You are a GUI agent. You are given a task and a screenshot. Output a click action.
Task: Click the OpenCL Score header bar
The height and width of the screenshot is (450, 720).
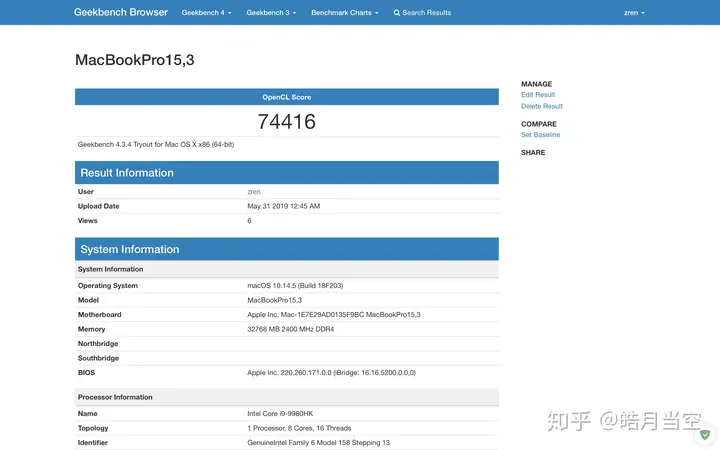click(x=287, y=97)
